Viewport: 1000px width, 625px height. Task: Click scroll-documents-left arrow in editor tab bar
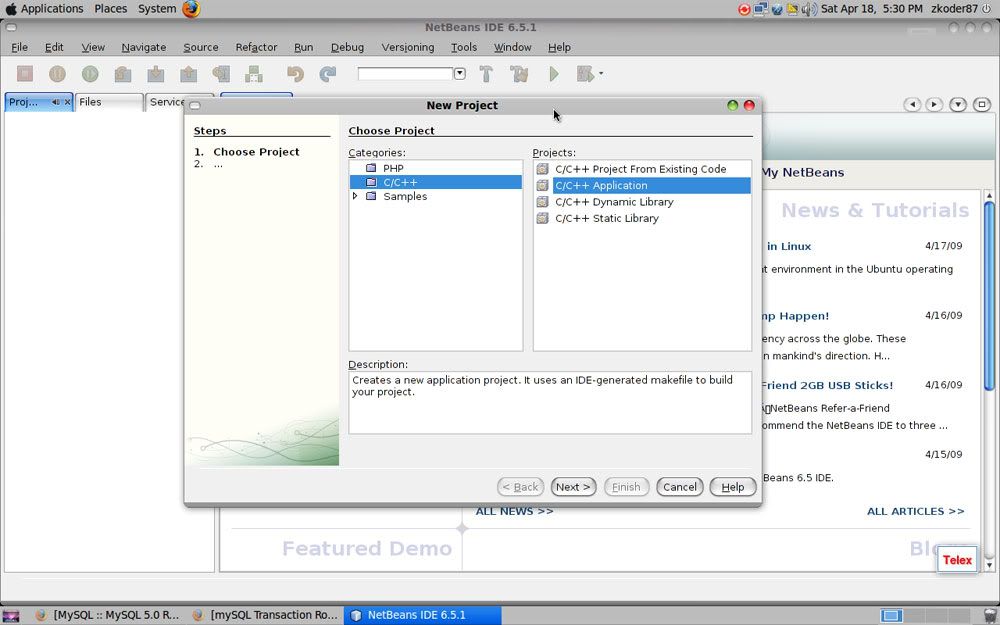(912, 104)
